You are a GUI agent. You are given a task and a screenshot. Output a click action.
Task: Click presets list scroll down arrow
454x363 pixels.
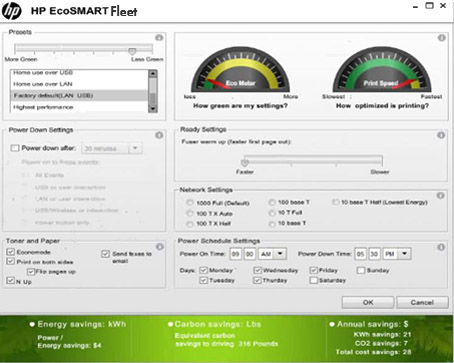pyautogui.click(x=153, y=109)
